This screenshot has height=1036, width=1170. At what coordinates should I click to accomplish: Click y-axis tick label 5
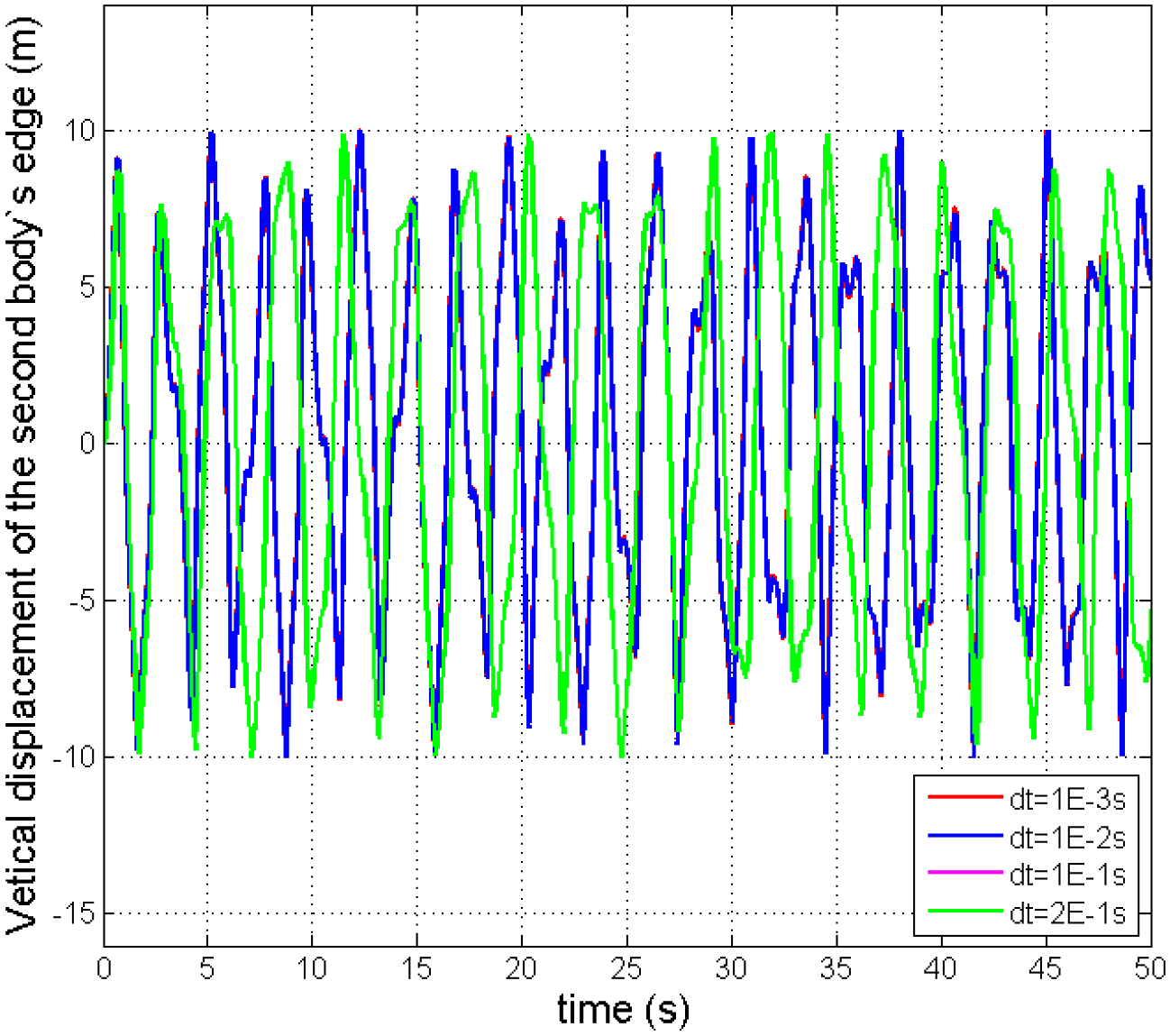point(88,288)
